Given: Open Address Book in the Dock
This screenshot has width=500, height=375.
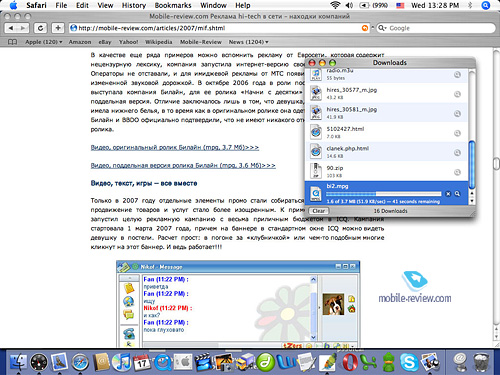Looking at the screenshot, I should [101, 362].
